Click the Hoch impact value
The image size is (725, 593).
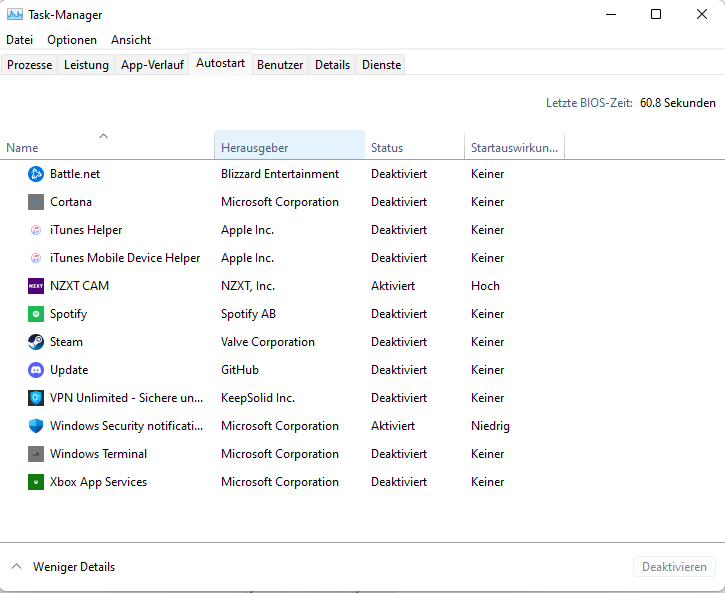(485, 286)
